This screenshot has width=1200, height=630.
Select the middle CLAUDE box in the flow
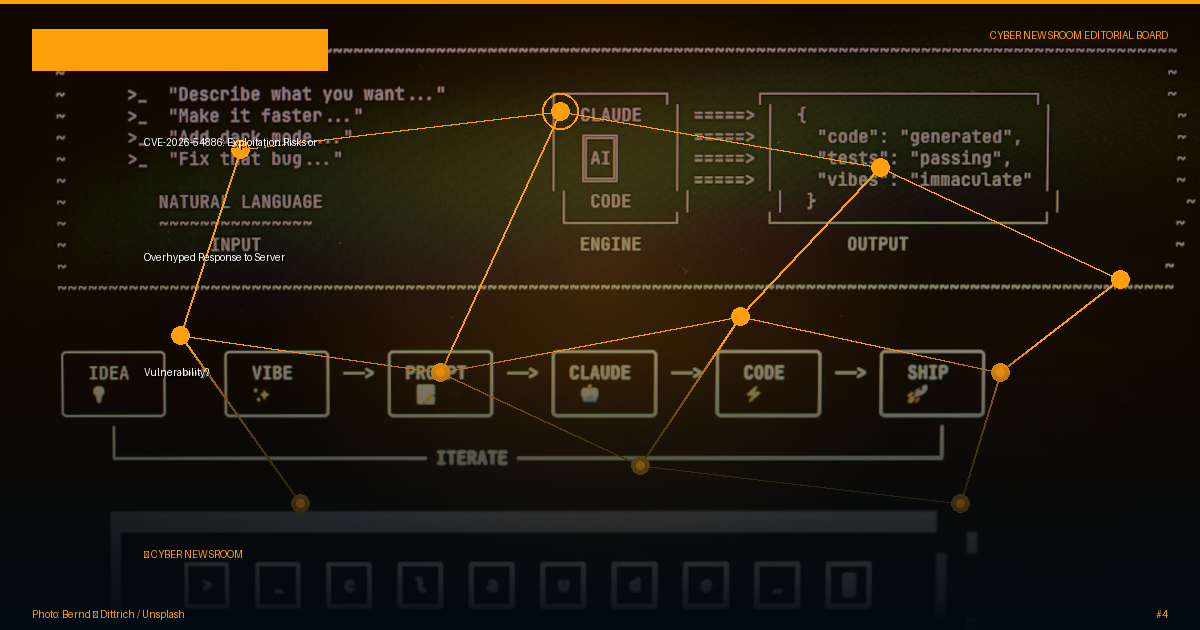[605, 383]
